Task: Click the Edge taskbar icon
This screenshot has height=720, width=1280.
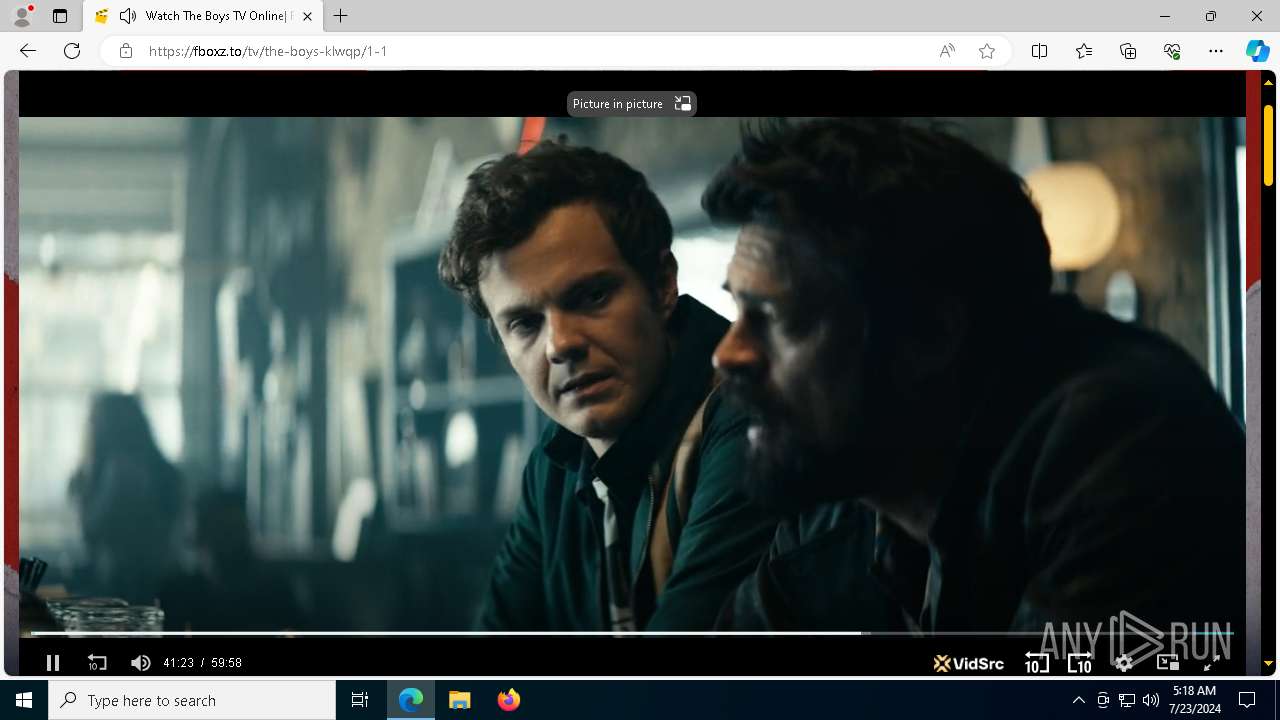Action: pyautogui.click(x=411, y=700)
